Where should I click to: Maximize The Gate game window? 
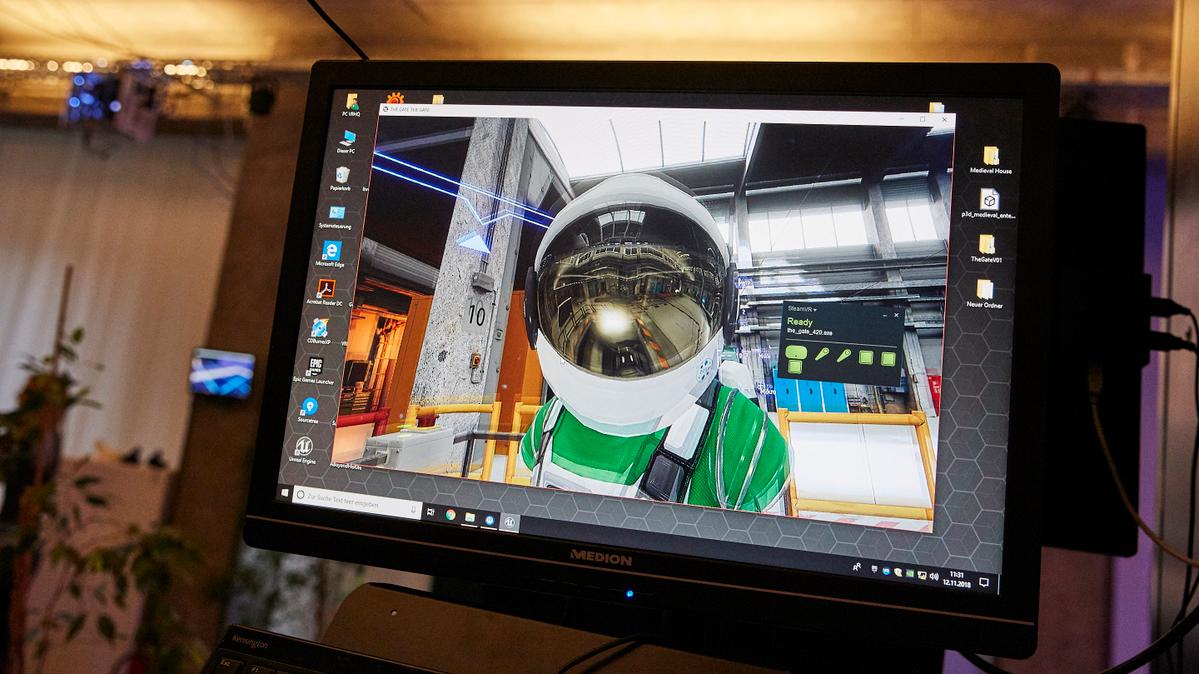click(922, 119)
